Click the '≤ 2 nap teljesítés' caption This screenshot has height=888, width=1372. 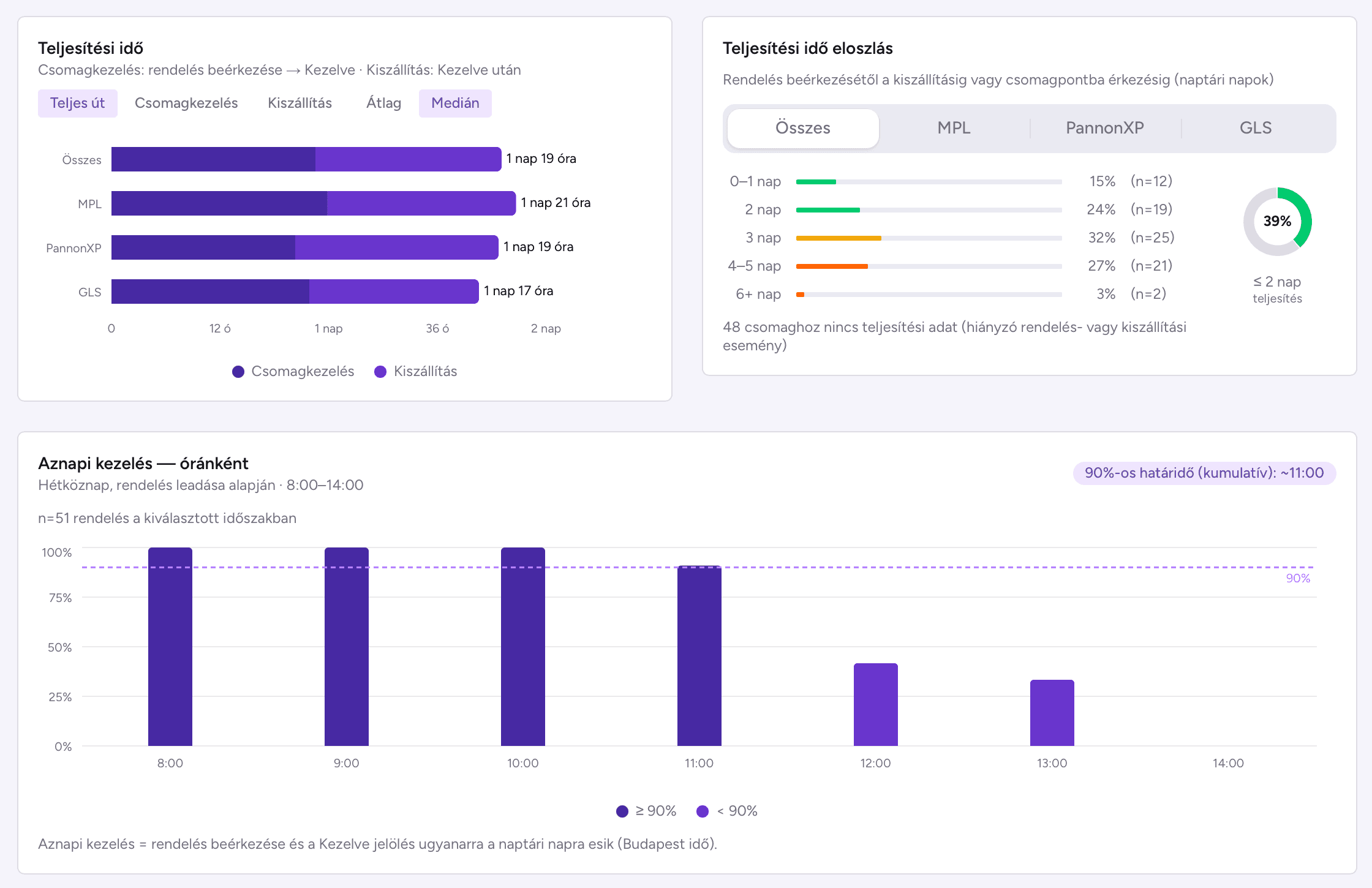click(1277, 290)
